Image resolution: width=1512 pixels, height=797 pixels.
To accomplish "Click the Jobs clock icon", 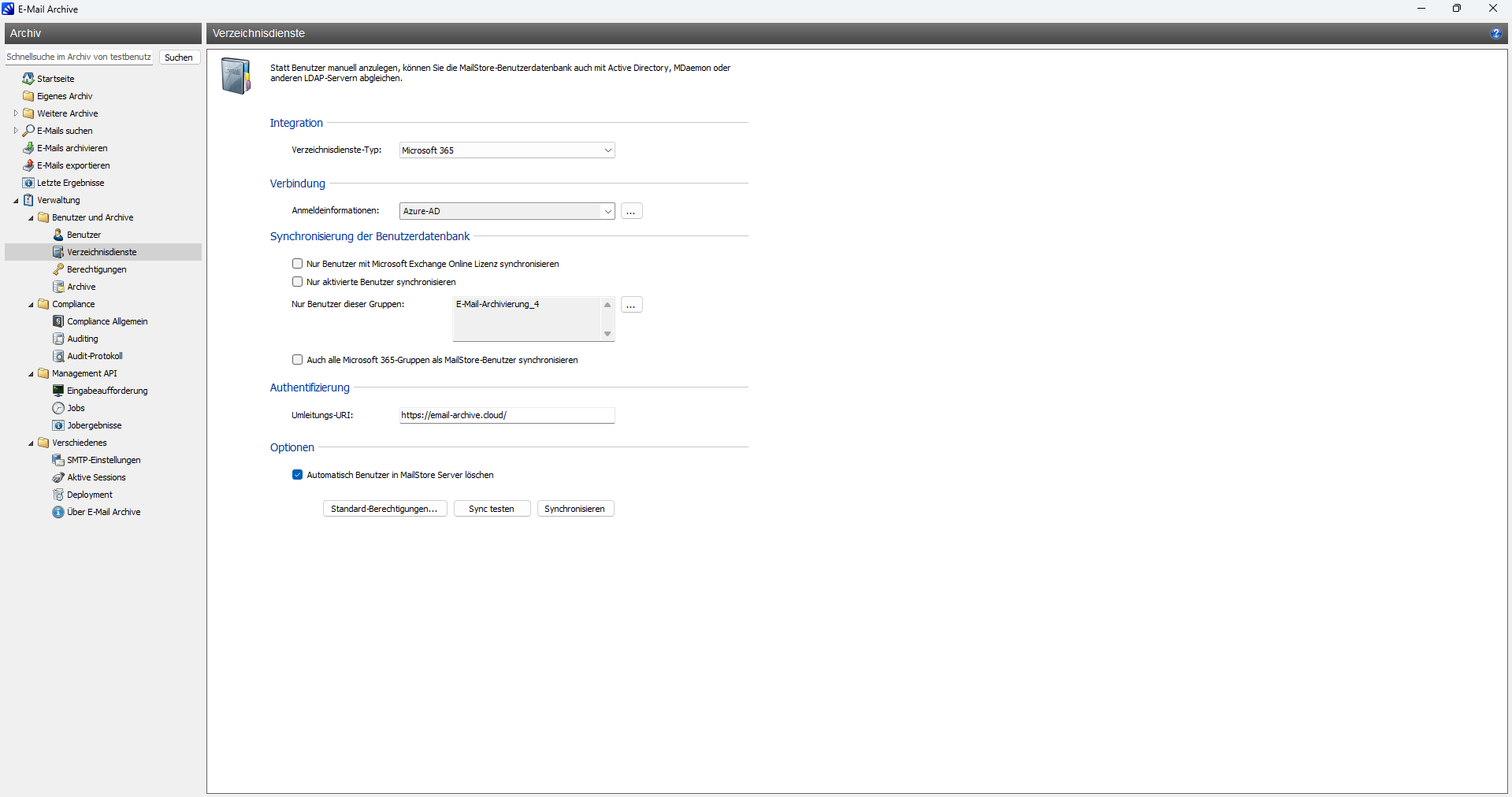I will click(x=58, y=408).
